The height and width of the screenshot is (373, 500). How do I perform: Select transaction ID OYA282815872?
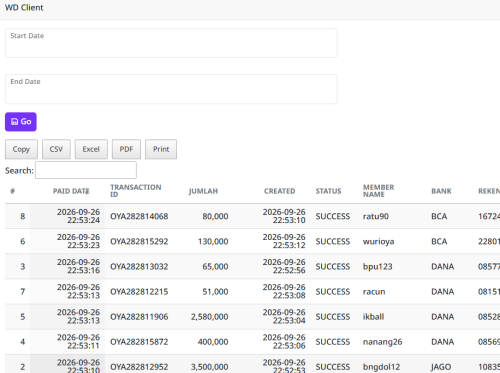point(139,342)
